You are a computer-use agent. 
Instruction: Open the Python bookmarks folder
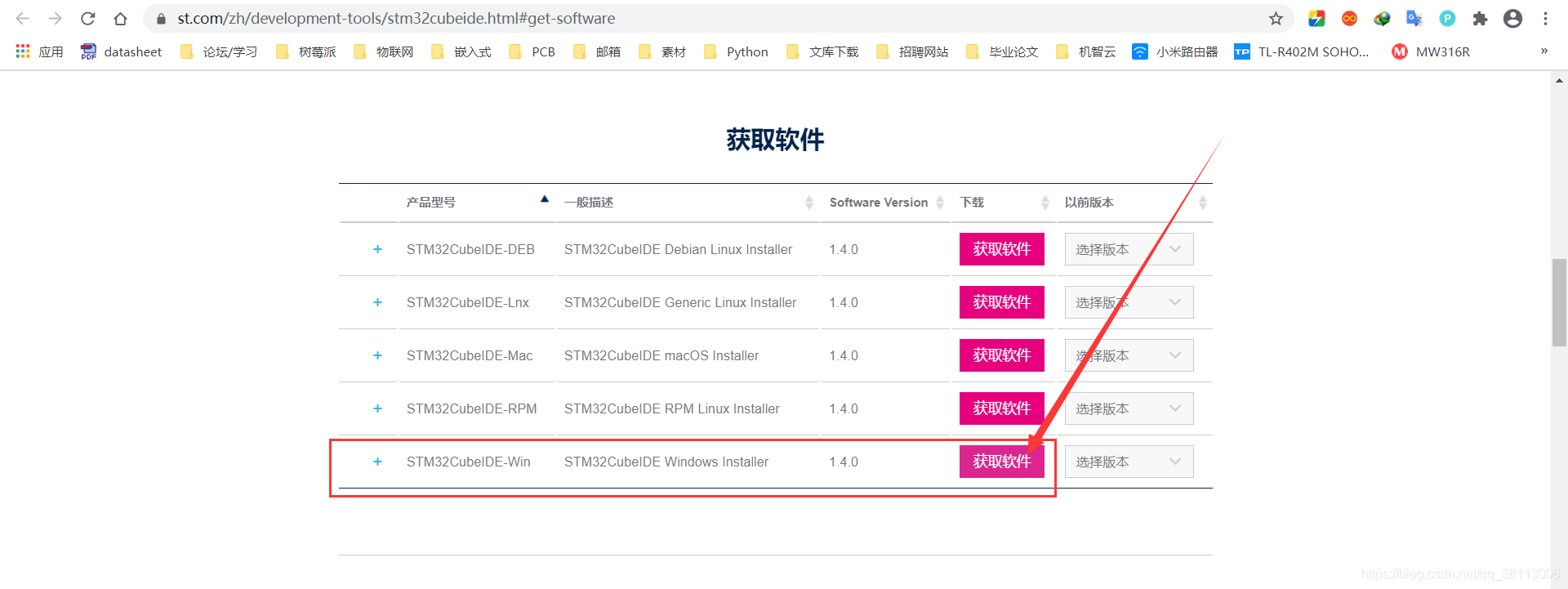coord(737,51)
